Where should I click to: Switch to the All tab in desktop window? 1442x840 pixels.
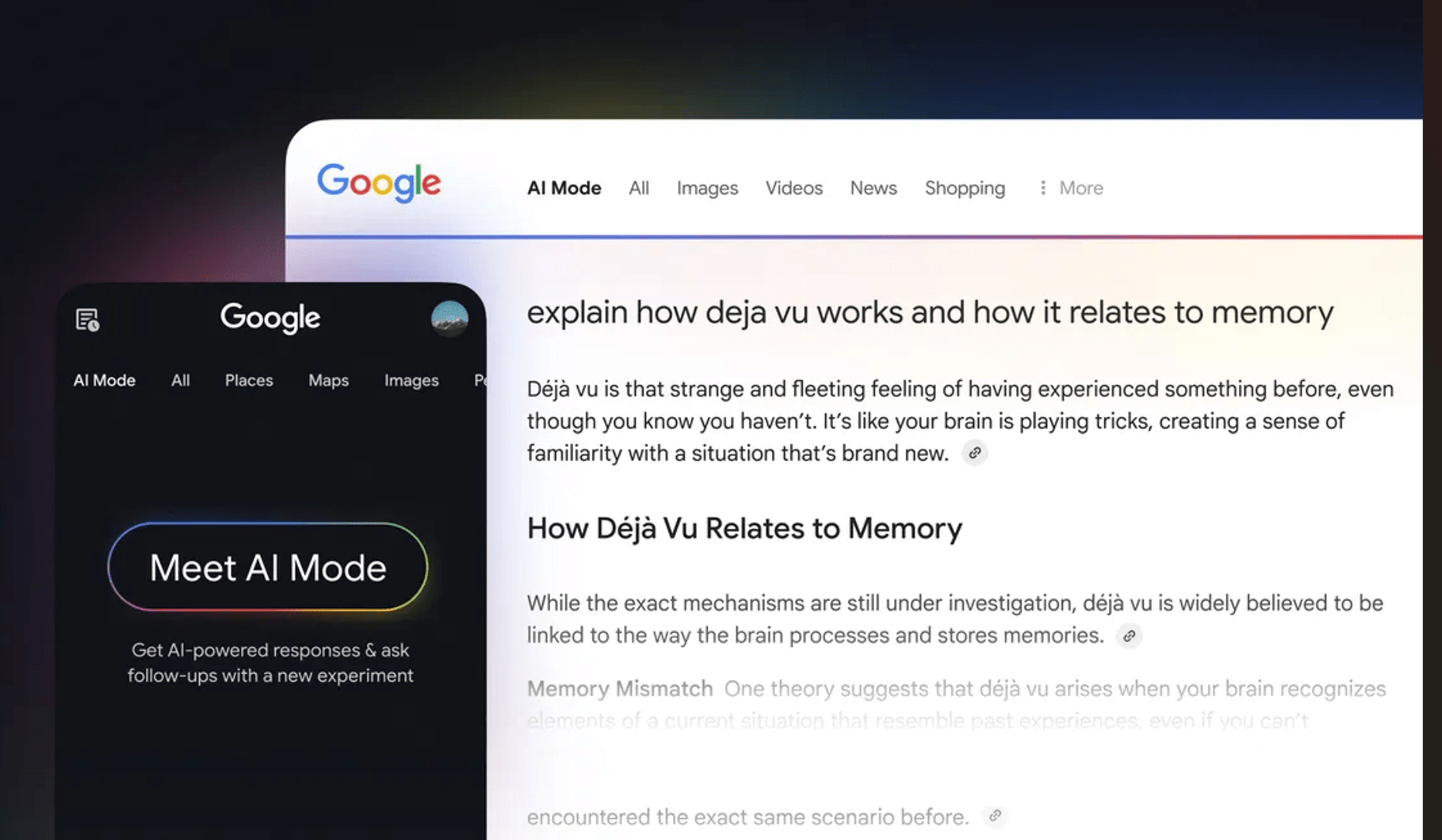(x=639, y=188)
